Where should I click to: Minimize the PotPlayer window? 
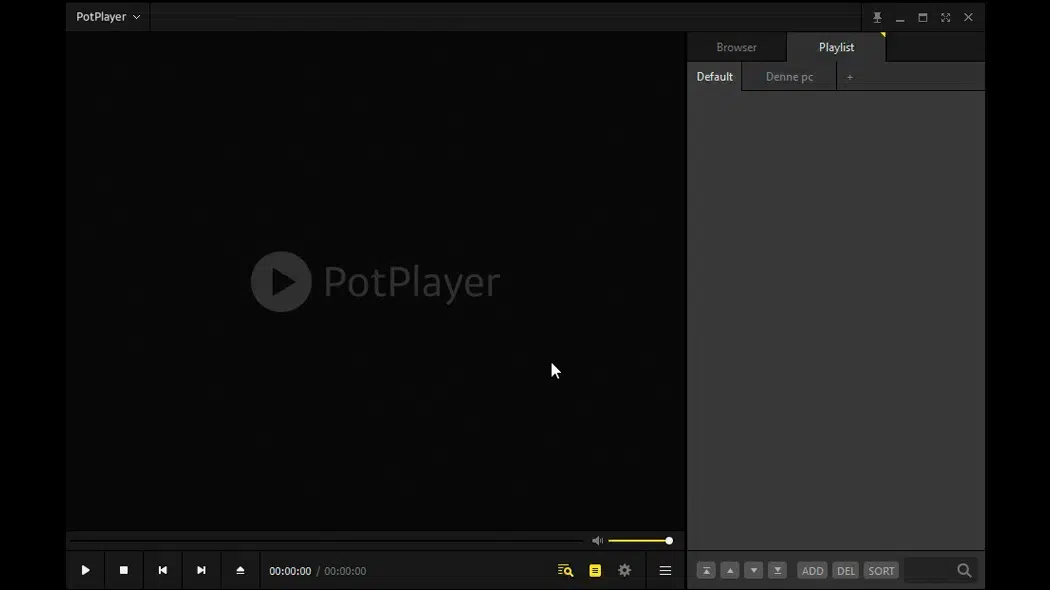point(900,18)
